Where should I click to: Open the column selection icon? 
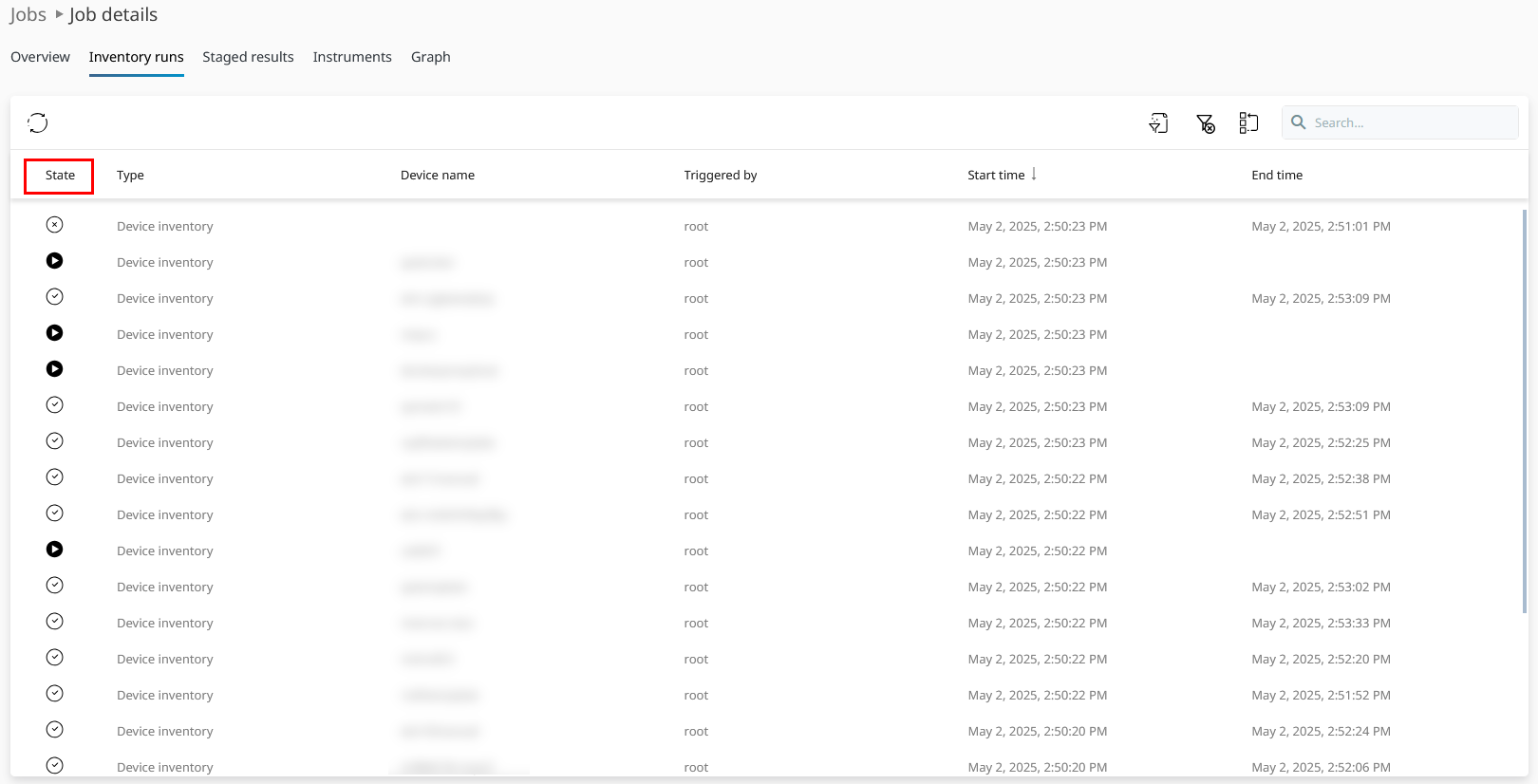[x=1248, y=122]
